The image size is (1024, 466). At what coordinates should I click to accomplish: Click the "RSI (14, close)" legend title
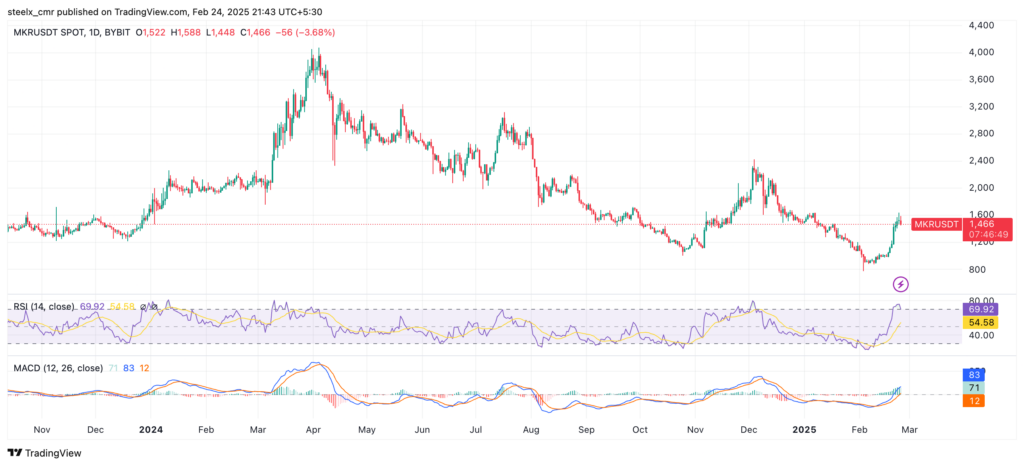[44, 305]
